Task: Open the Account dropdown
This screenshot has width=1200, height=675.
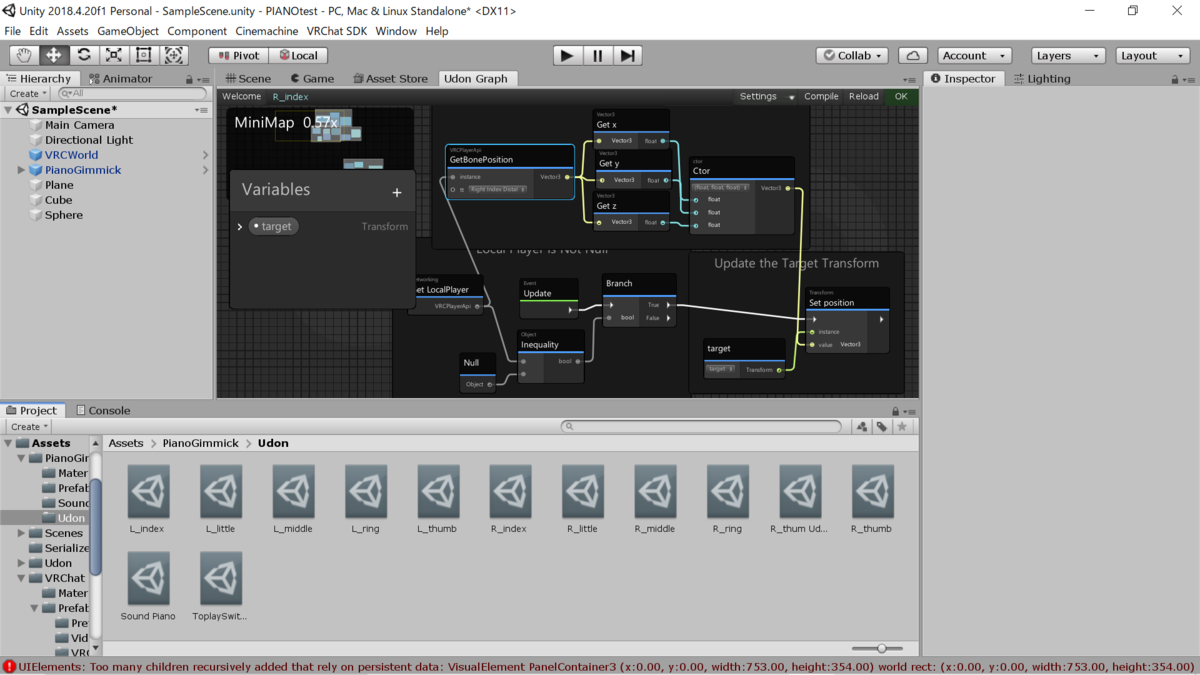Action: 973,55
